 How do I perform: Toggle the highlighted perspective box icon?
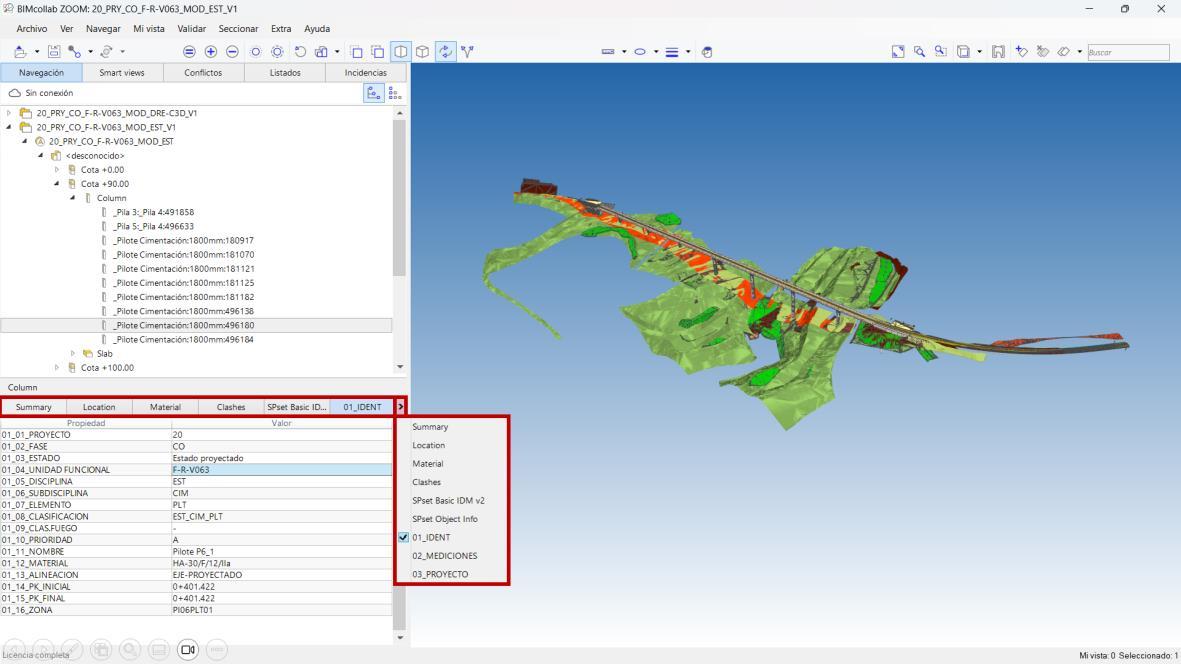point(401,52)
